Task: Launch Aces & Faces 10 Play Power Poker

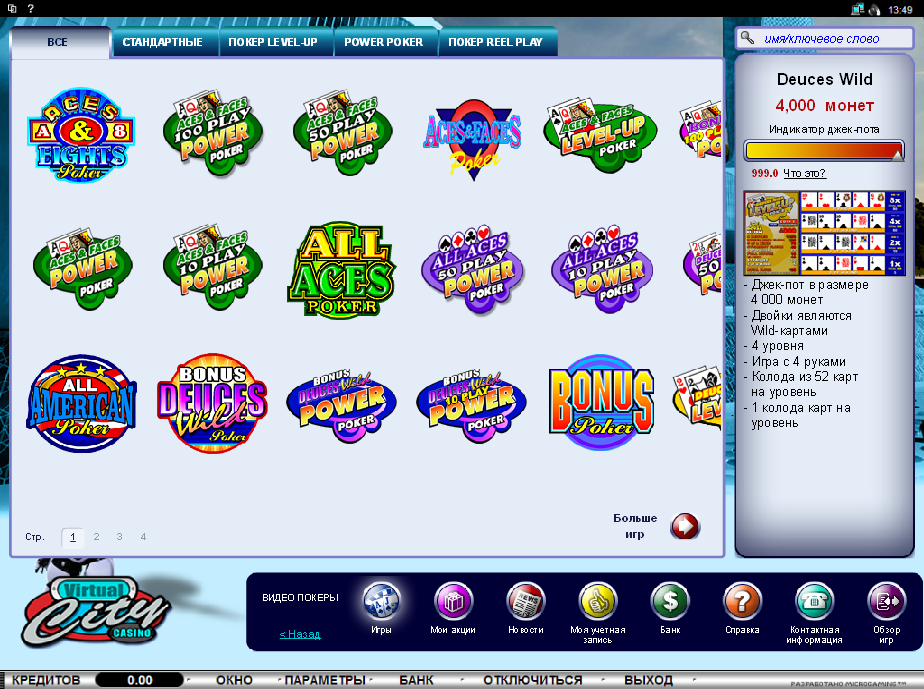Action: click(213, 268)
